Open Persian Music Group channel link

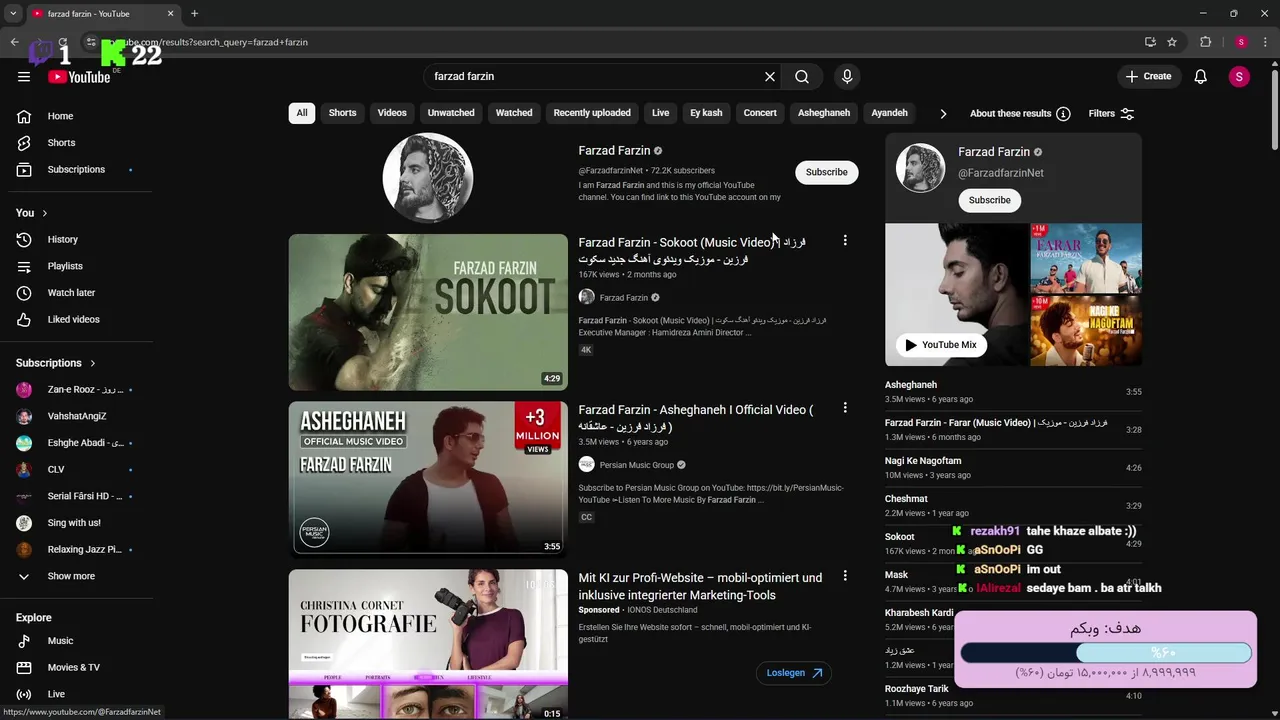[637, 465]
